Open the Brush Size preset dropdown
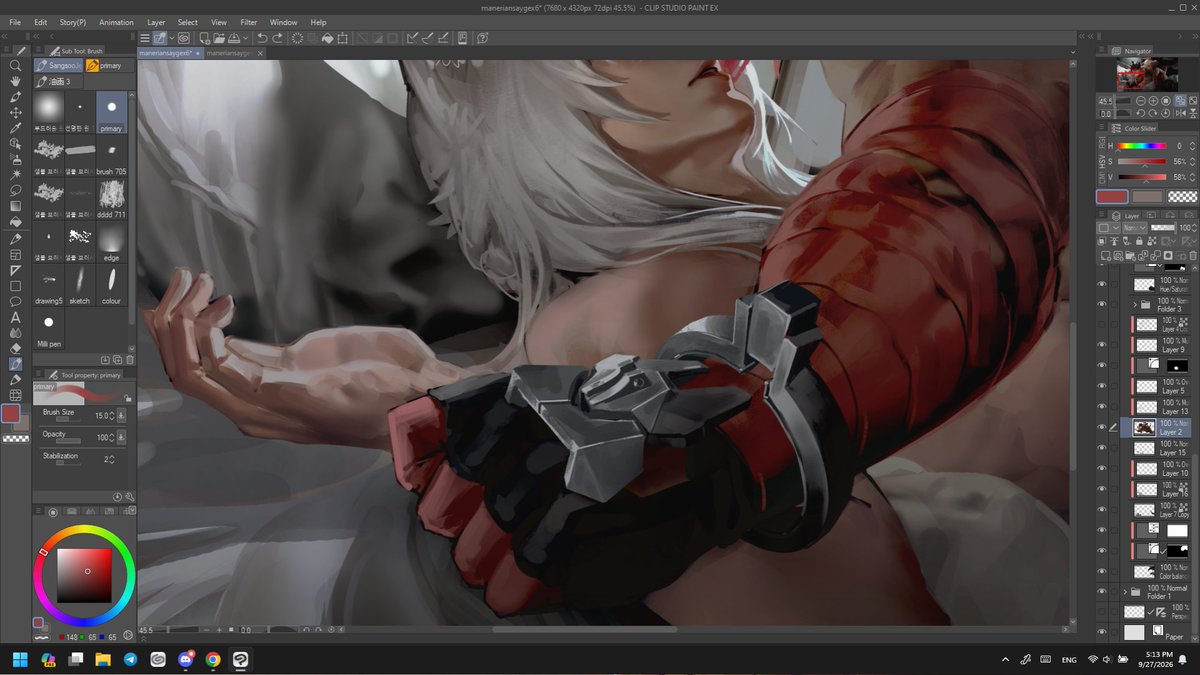Image resolution: width=1200 pixels, height=675 pixels. pos(122,415)
